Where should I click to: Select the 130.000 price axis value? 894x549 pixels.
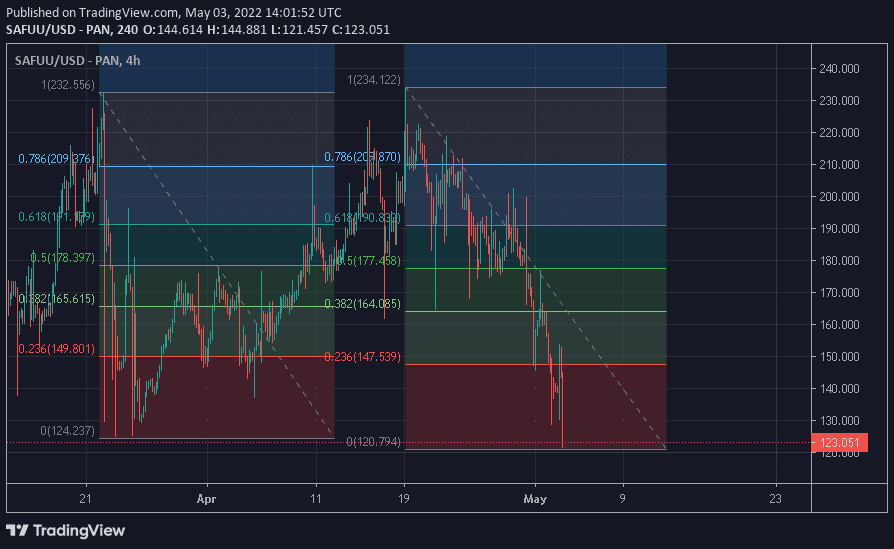(x=839, y=421)
